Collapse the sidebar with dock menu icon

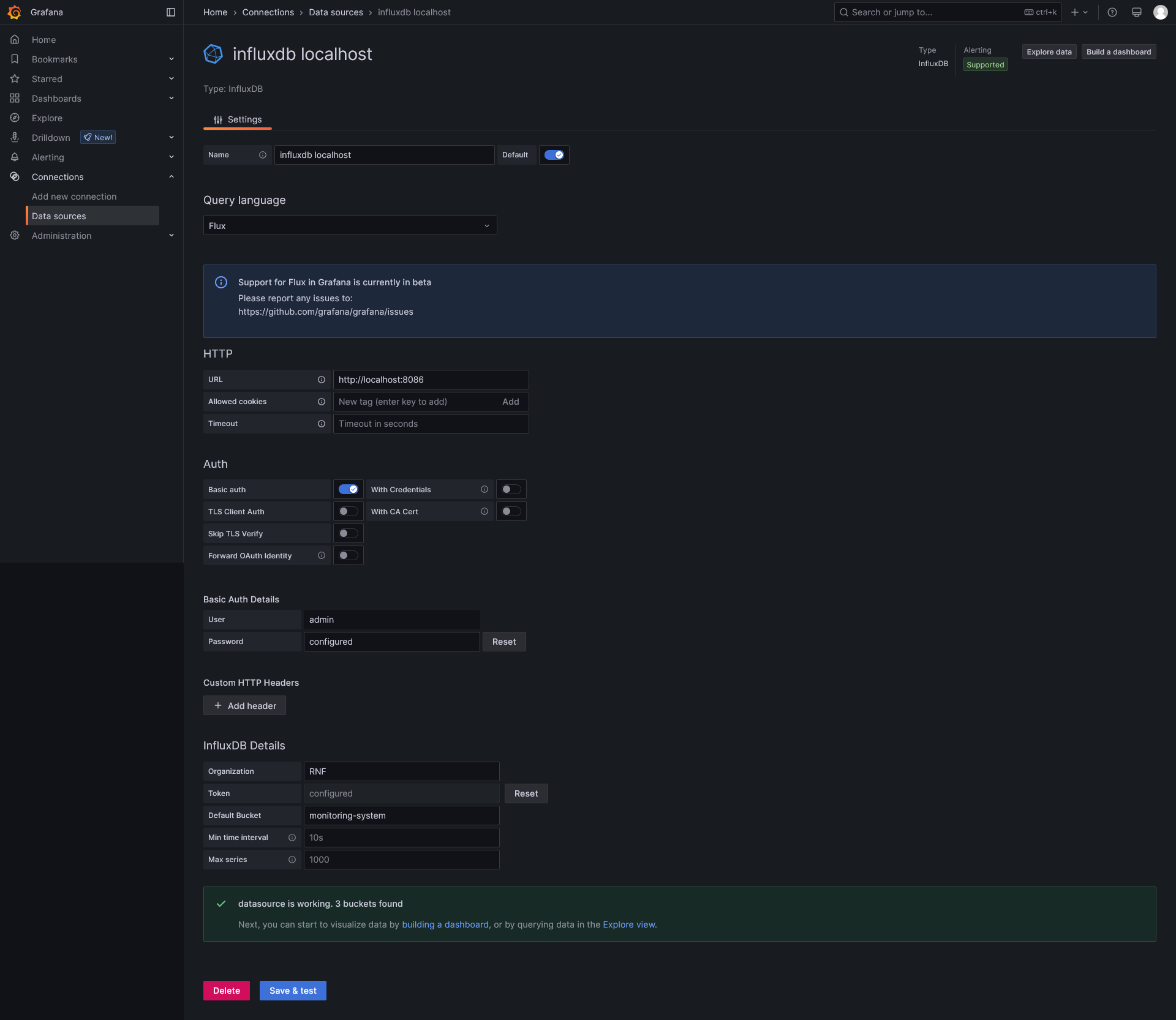(171, 12)
